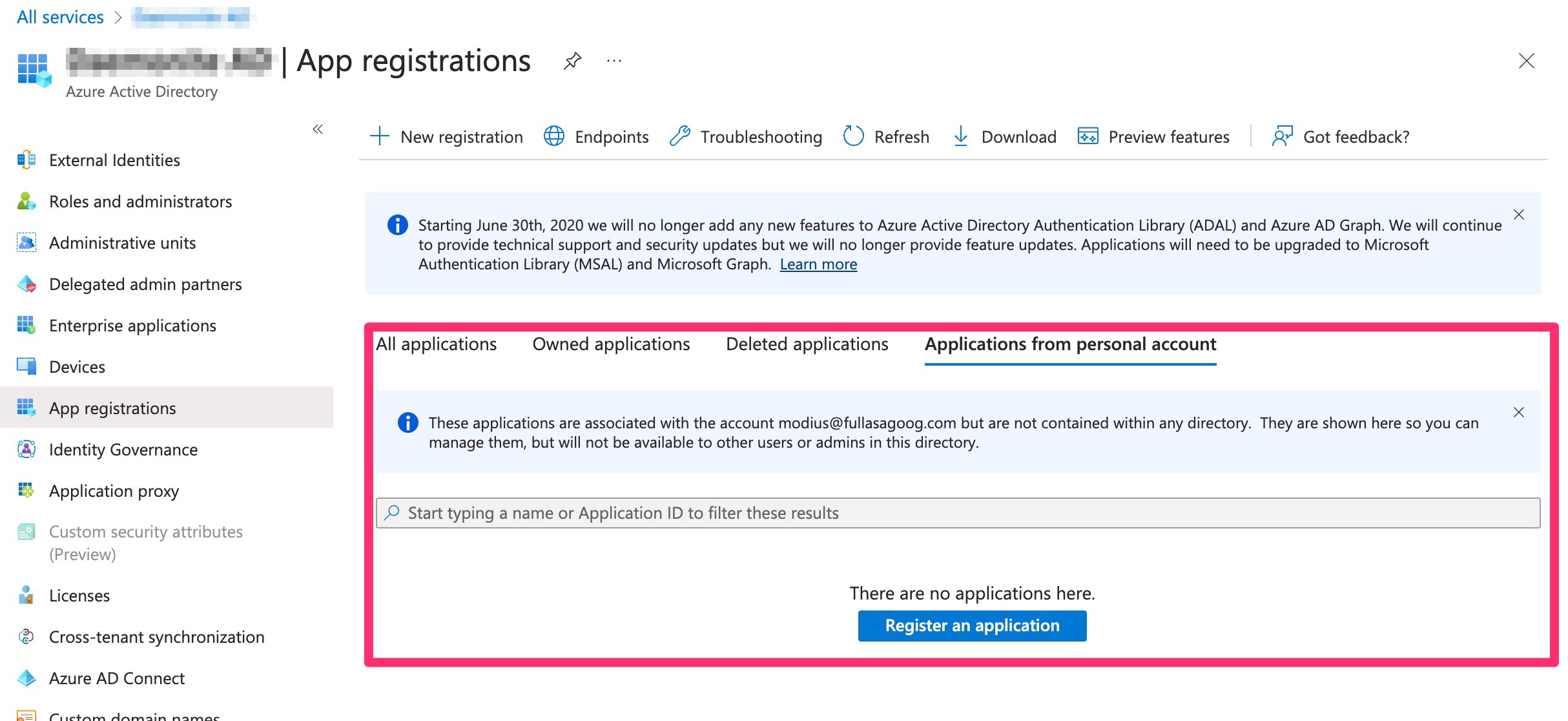Open the ellipsis more options menu
Screen dimensions: 1568x721
click(x=614, y=61)
